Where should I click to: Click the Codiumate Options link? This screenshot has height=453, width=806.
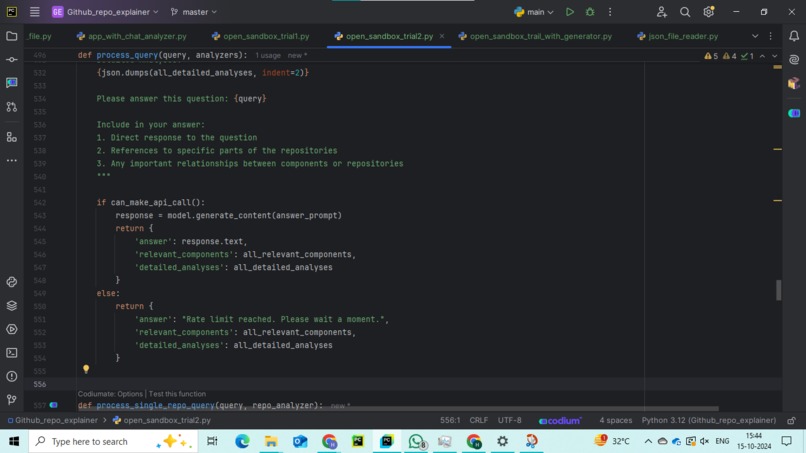110,394
